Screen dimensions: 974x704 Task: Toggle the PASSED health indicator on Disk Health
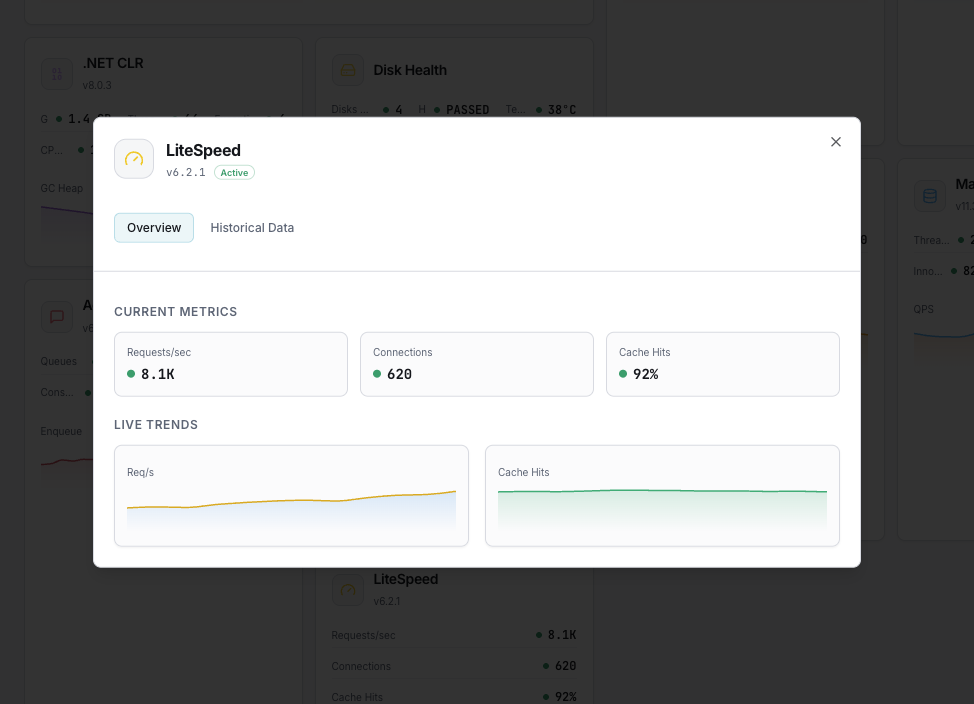[466, 110]
